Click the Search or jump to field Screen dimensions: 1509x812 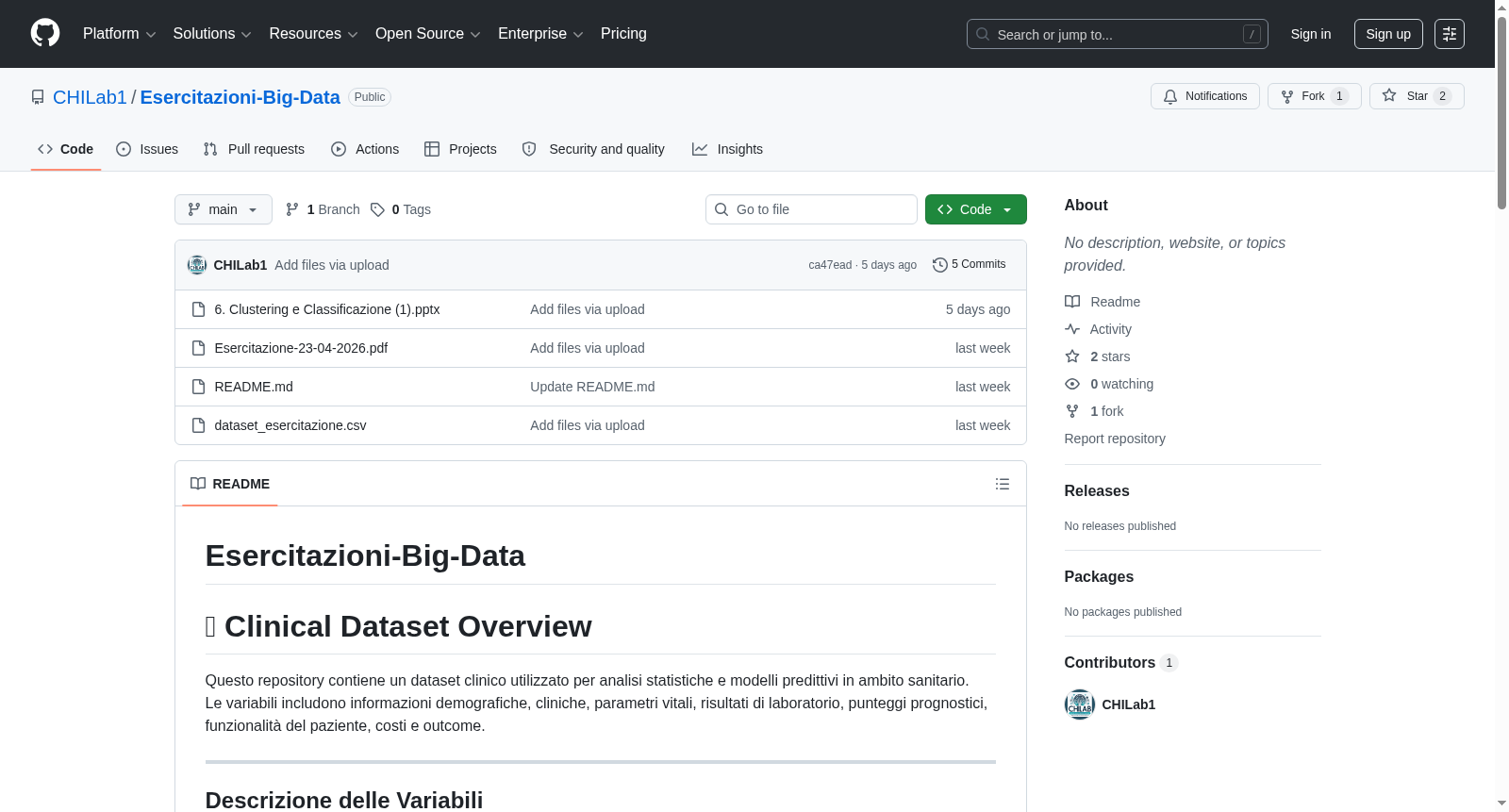pos(1118,34)
